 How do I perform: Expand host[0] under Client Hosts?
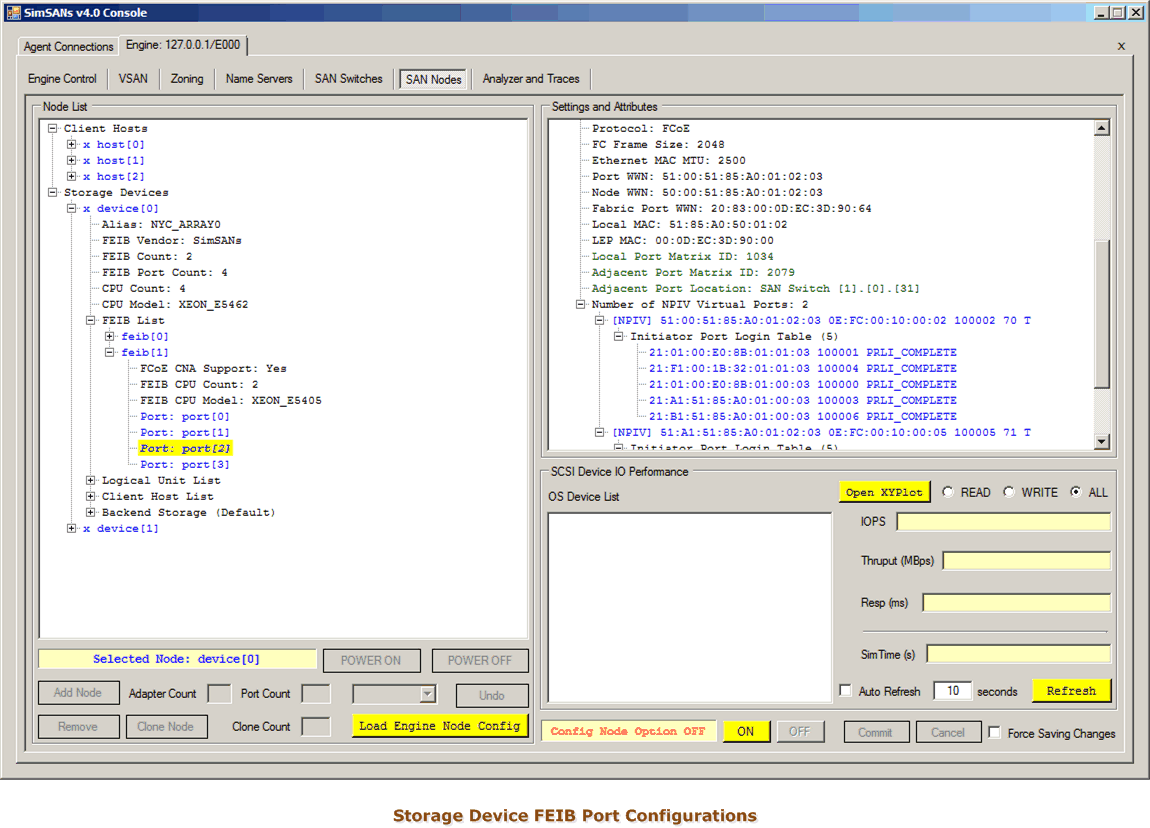point(72,145)
